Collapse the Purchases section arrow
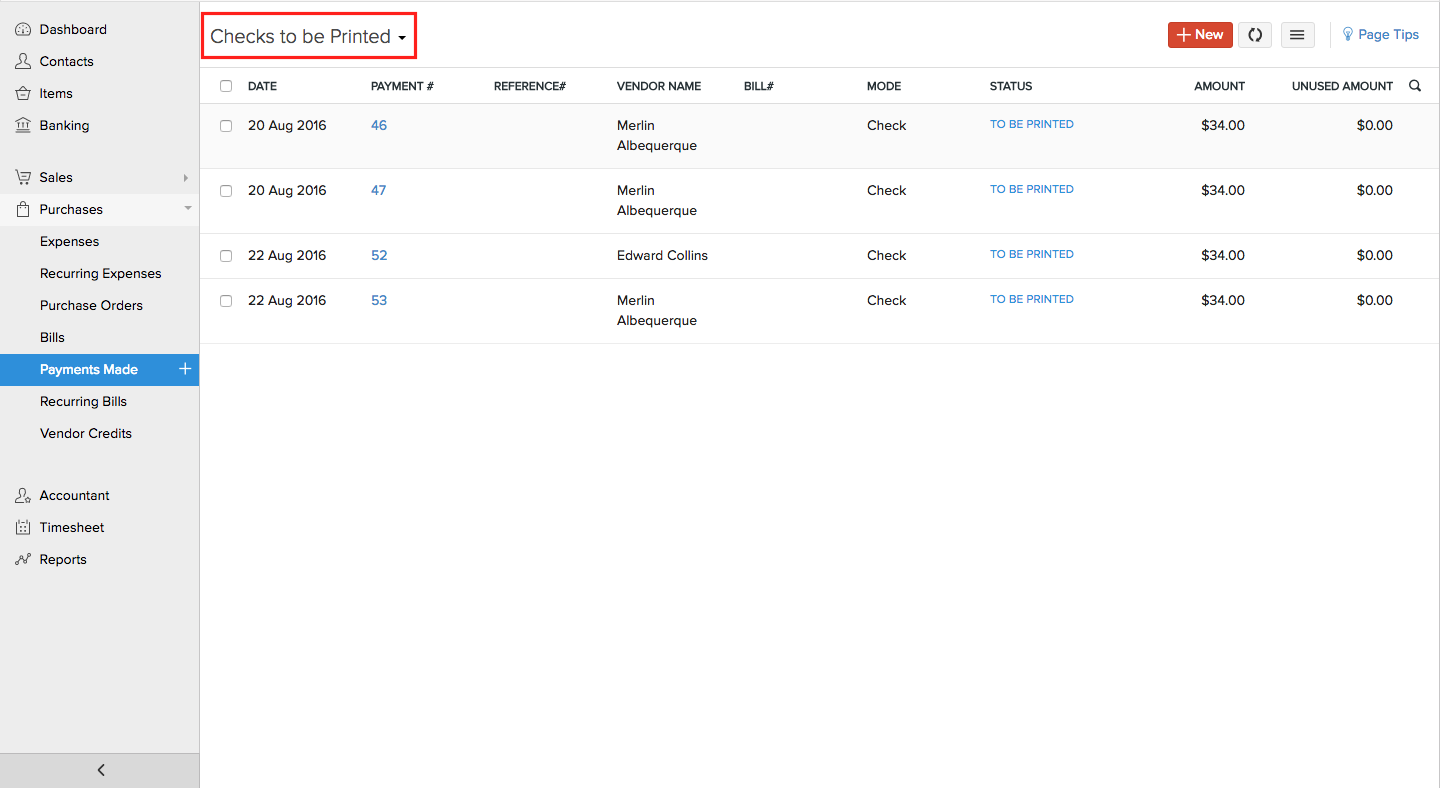1440x788 pixels. coord(187,209)
